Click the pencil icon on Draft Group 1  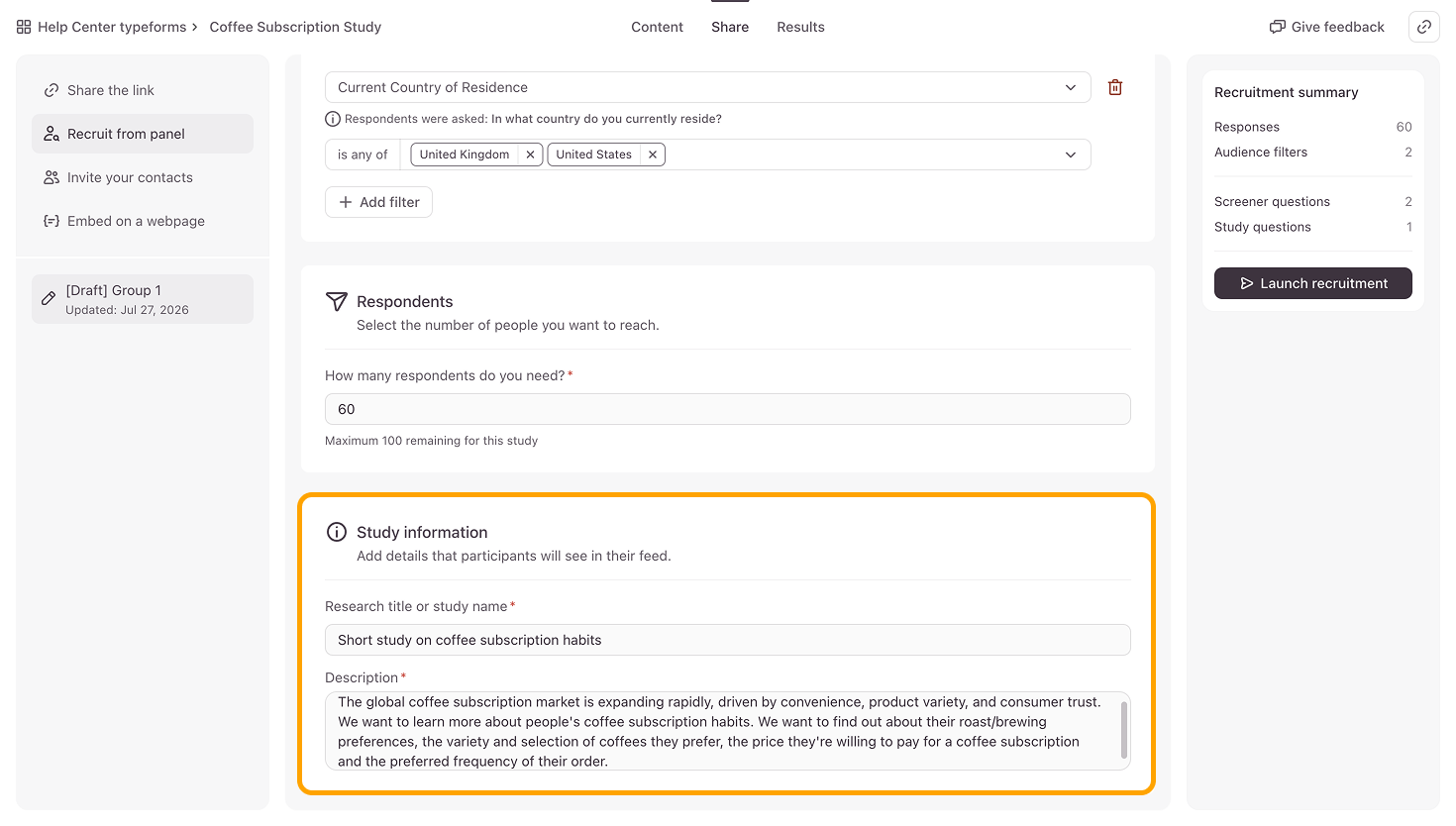(x=49, y=298)
